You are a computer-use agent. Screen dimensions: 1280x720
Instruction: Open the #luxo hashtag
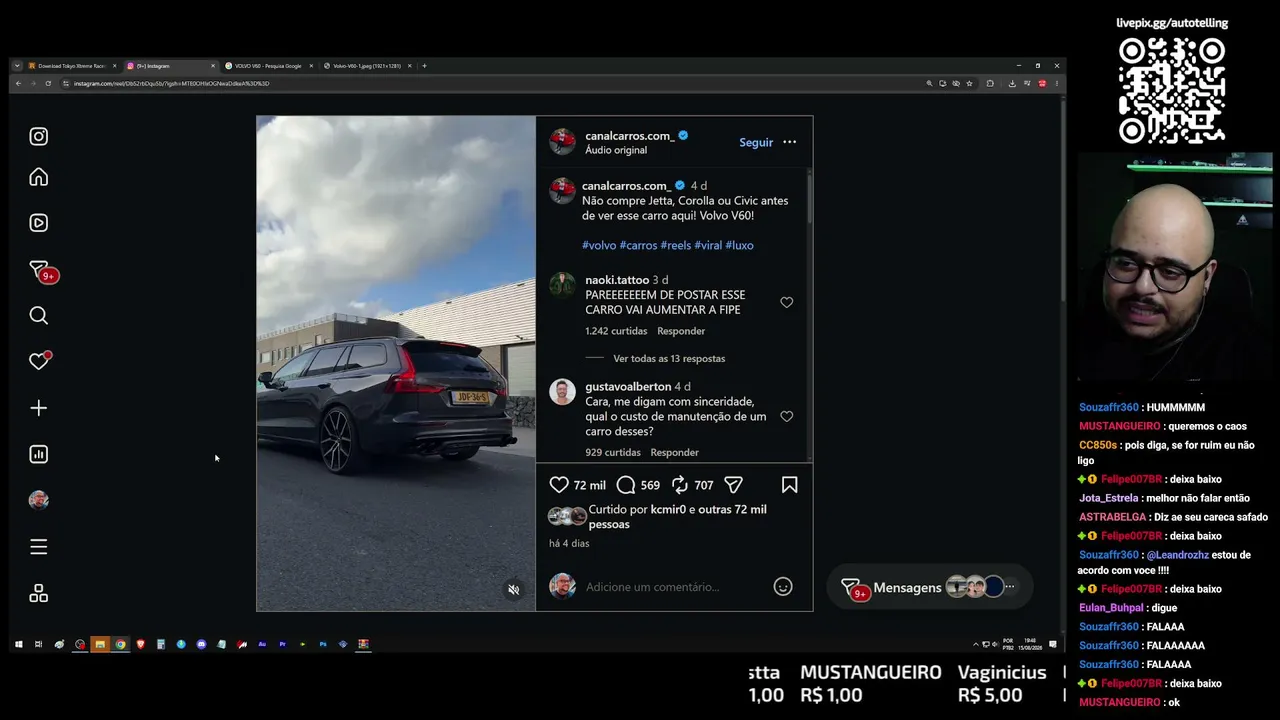[739, 245]
